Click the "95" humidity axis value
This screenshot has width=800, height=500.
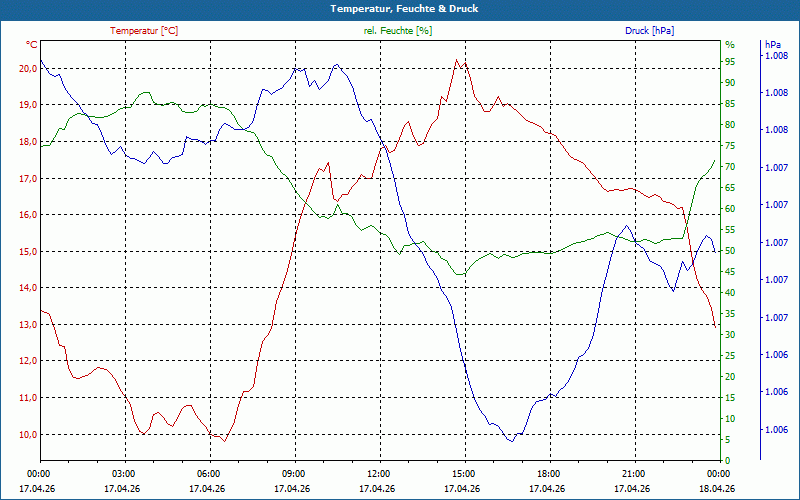730,62
